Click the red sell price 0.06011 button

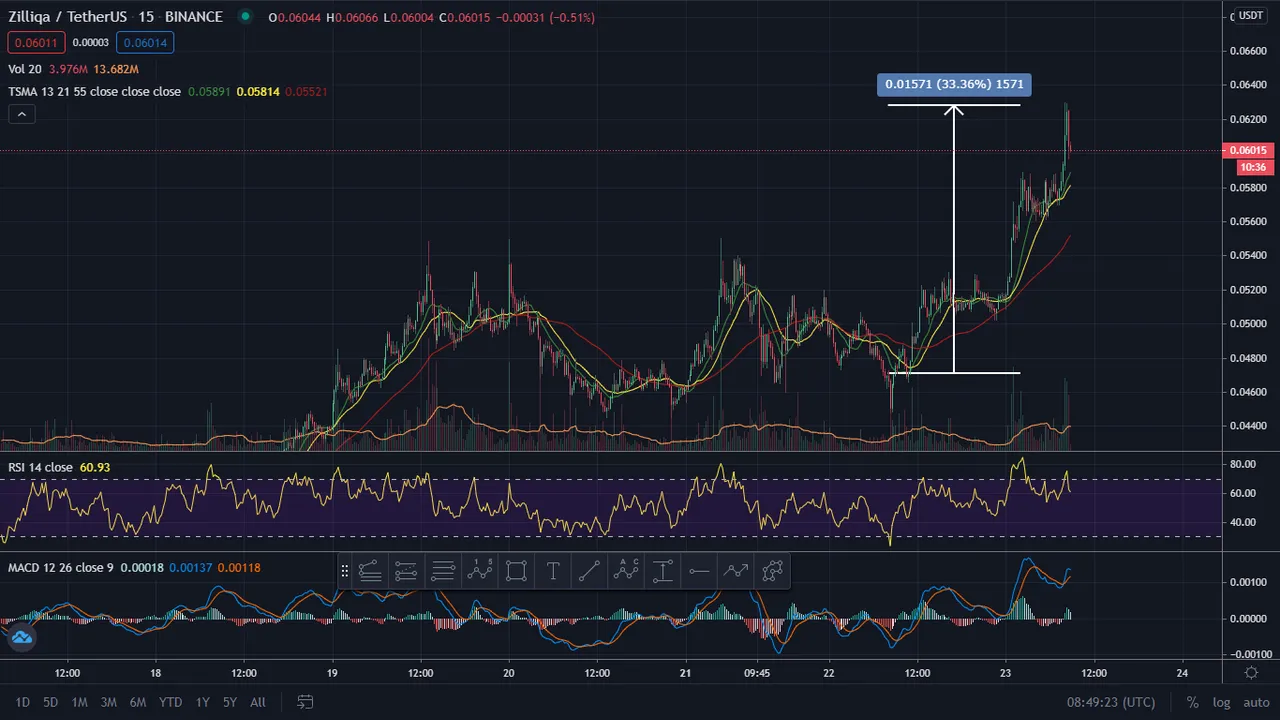(37, 42)
